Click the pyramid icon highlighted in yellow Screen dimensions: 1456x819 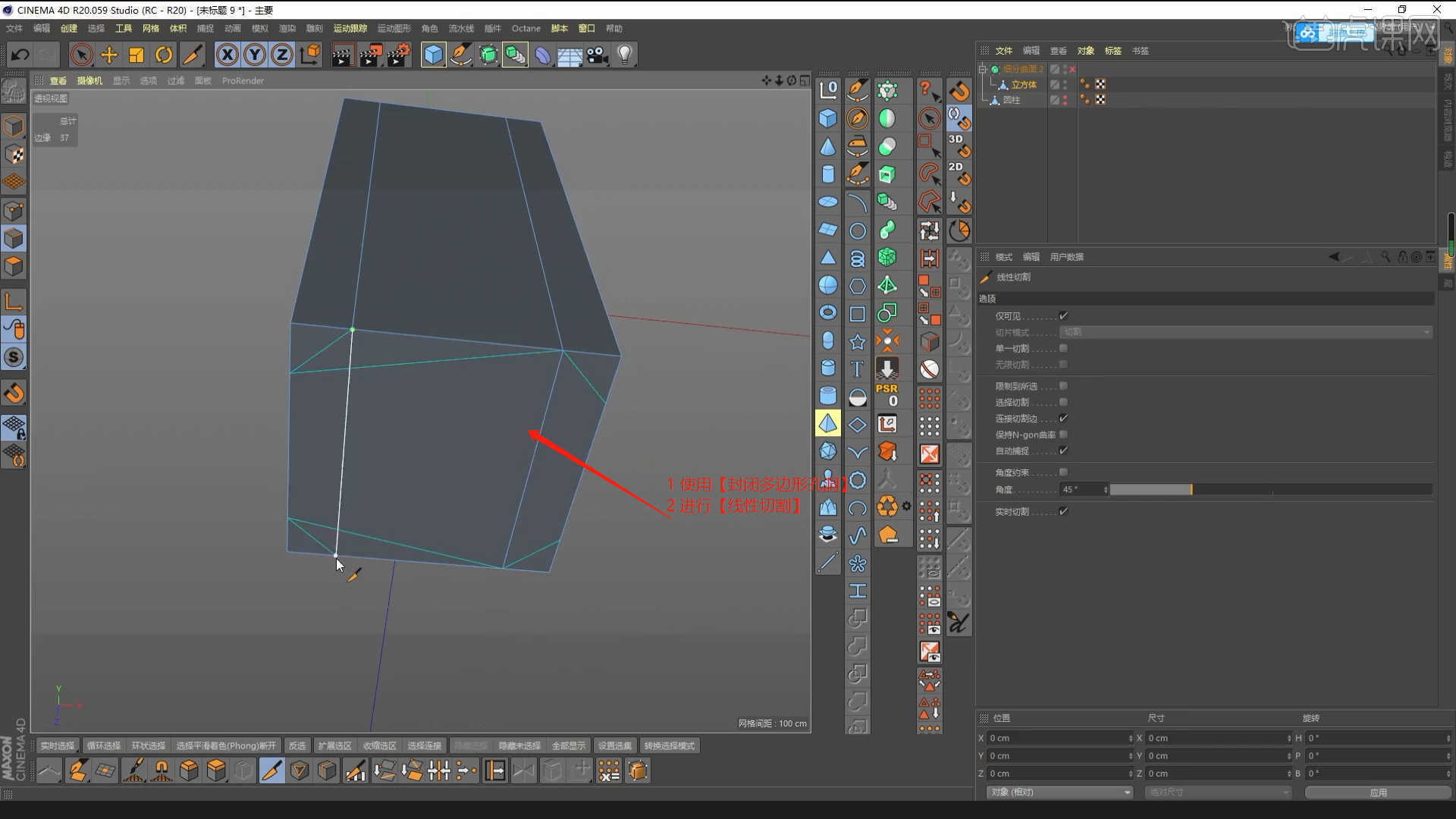(x=828, y=423)
